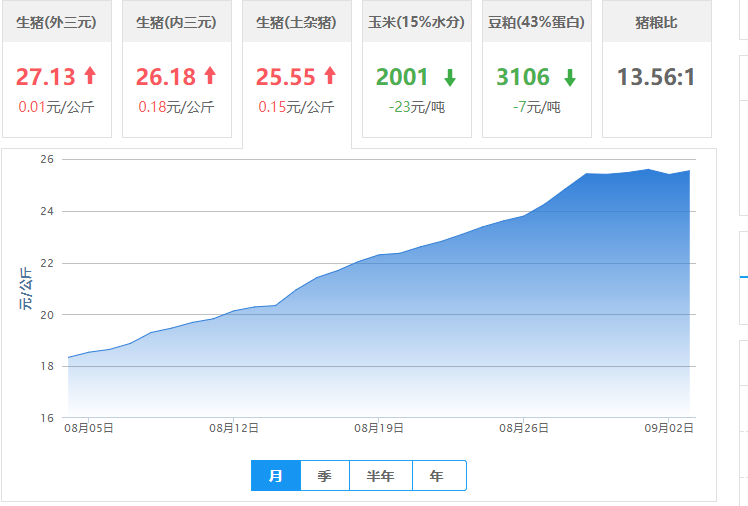Viewport: 748px width, 506px height.
Task: Click the 22 y-axis tick label
Action: click(47, 263)
